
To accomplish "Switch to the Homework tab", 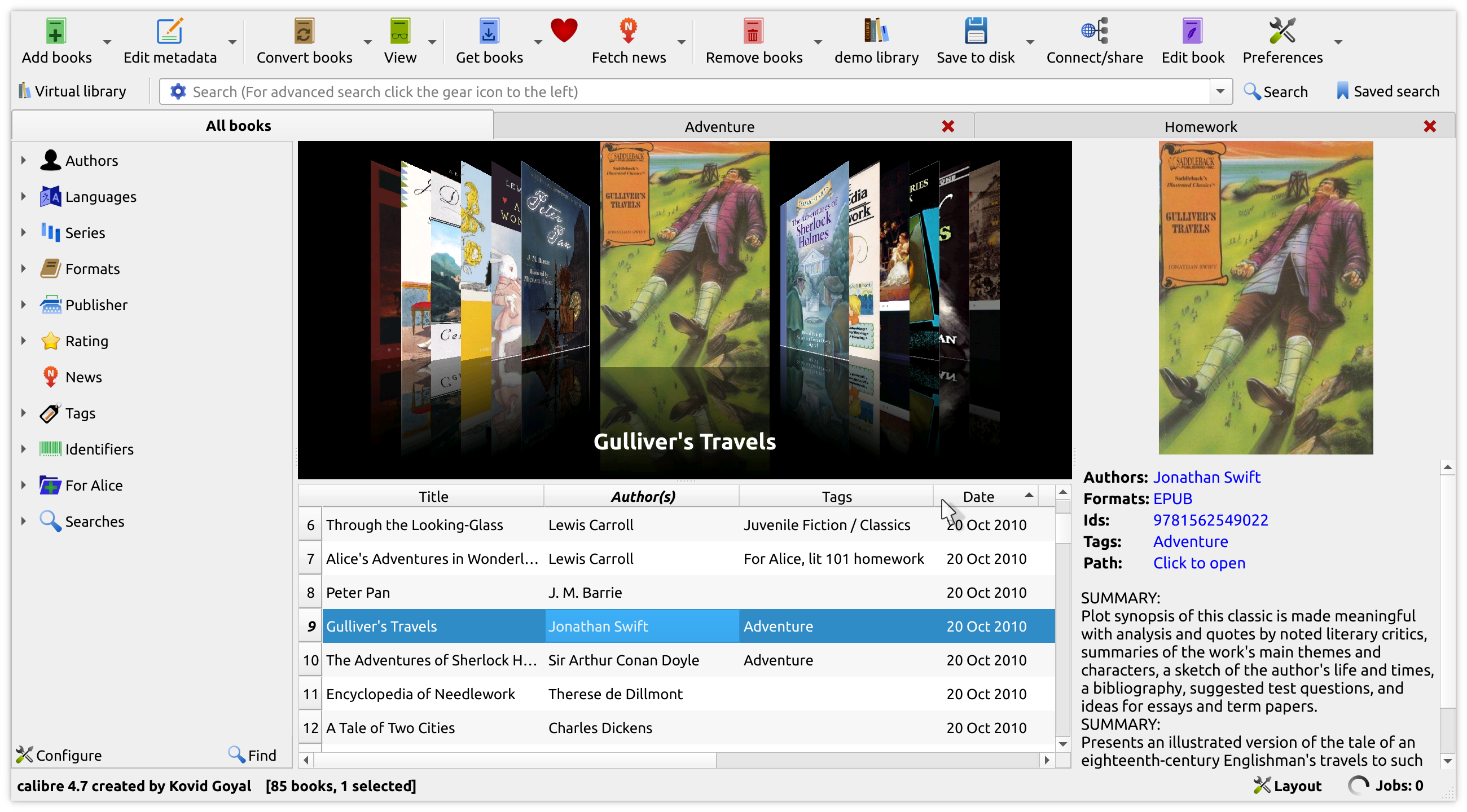I will (x=1200, y=126).
